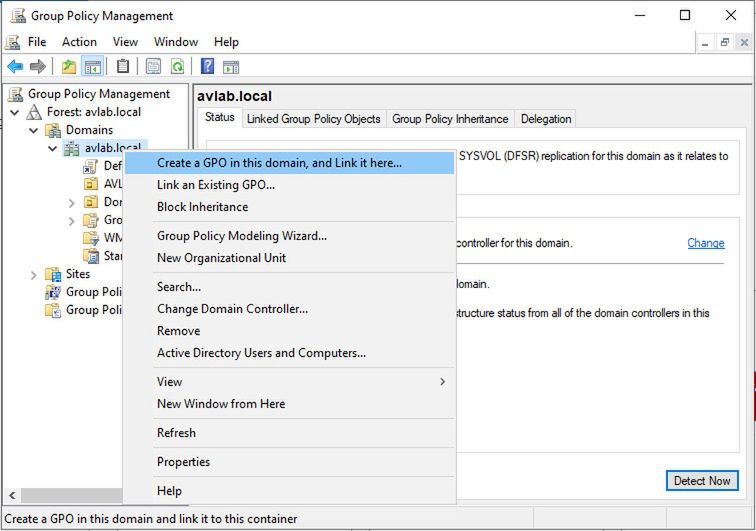This screenshot has width=756, height=531.
Task: Click the Starter GPOs folder icon
Action: [x=91, y=256]
